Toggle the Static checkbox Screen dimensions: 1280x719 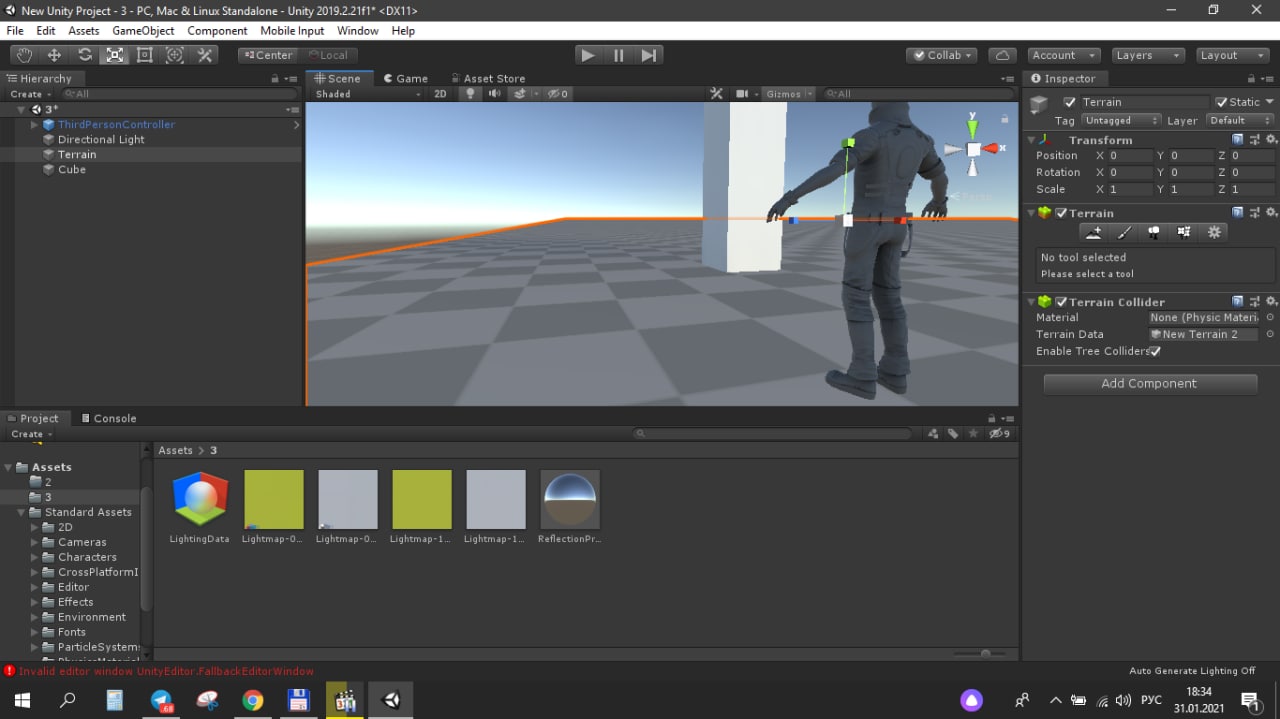[1221, 102]
